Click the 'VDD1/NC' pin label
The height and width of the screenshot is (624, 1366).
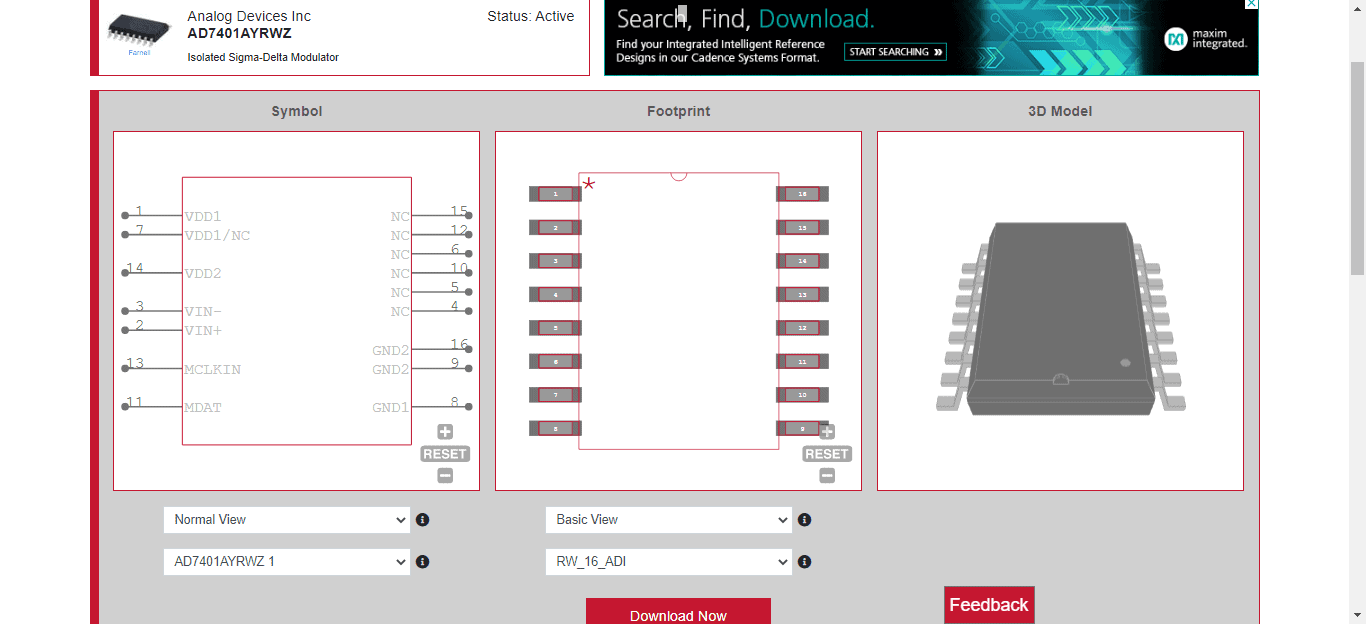217,235
